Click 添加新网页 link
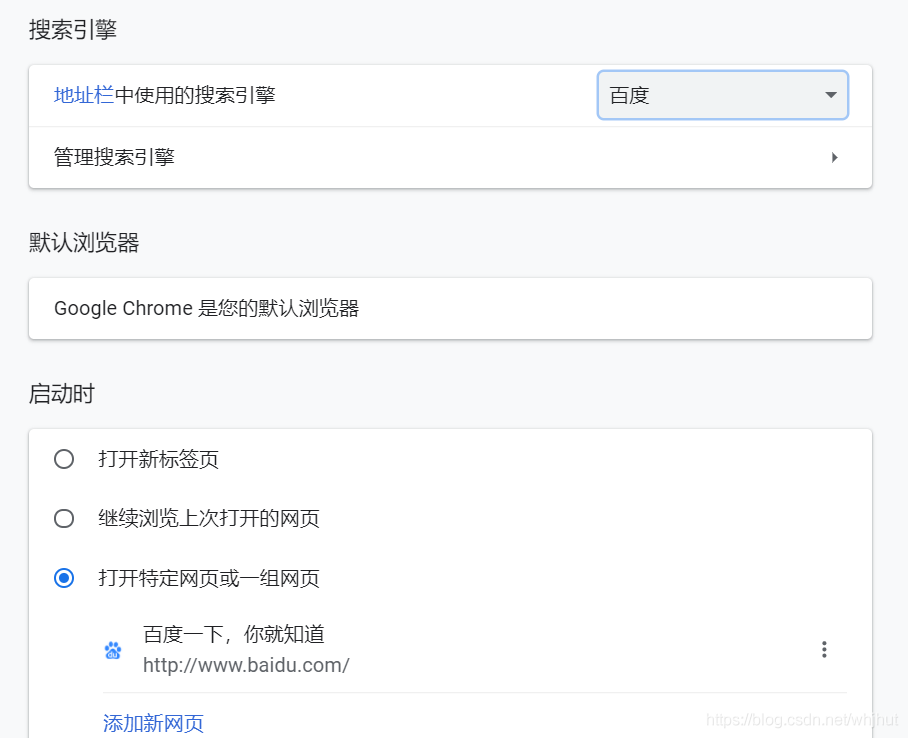Screen dimensions: 908x738 [x=153, y=723]
